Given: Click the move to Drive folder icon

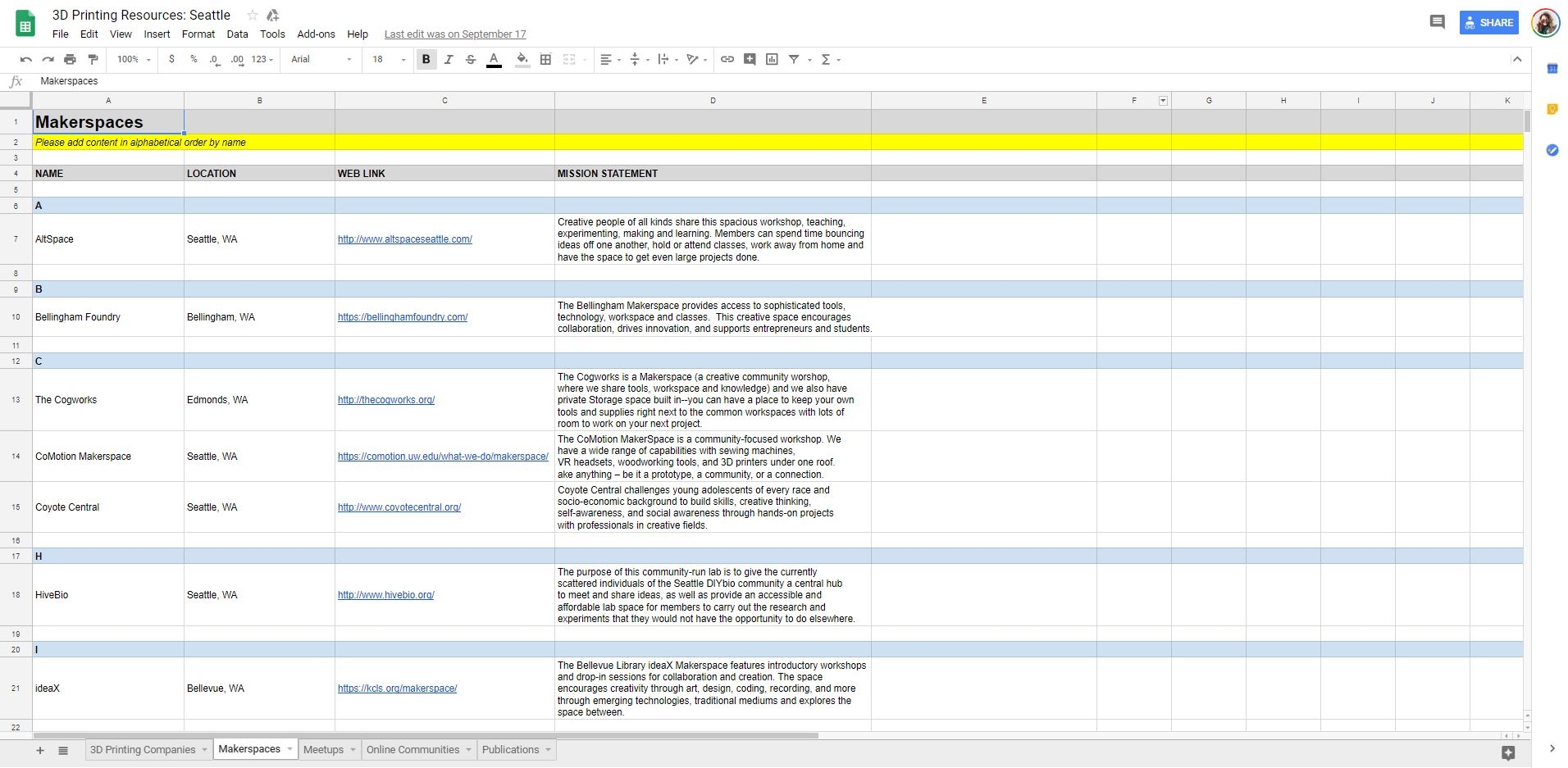Looking at the screenshot, I should 273,15.
